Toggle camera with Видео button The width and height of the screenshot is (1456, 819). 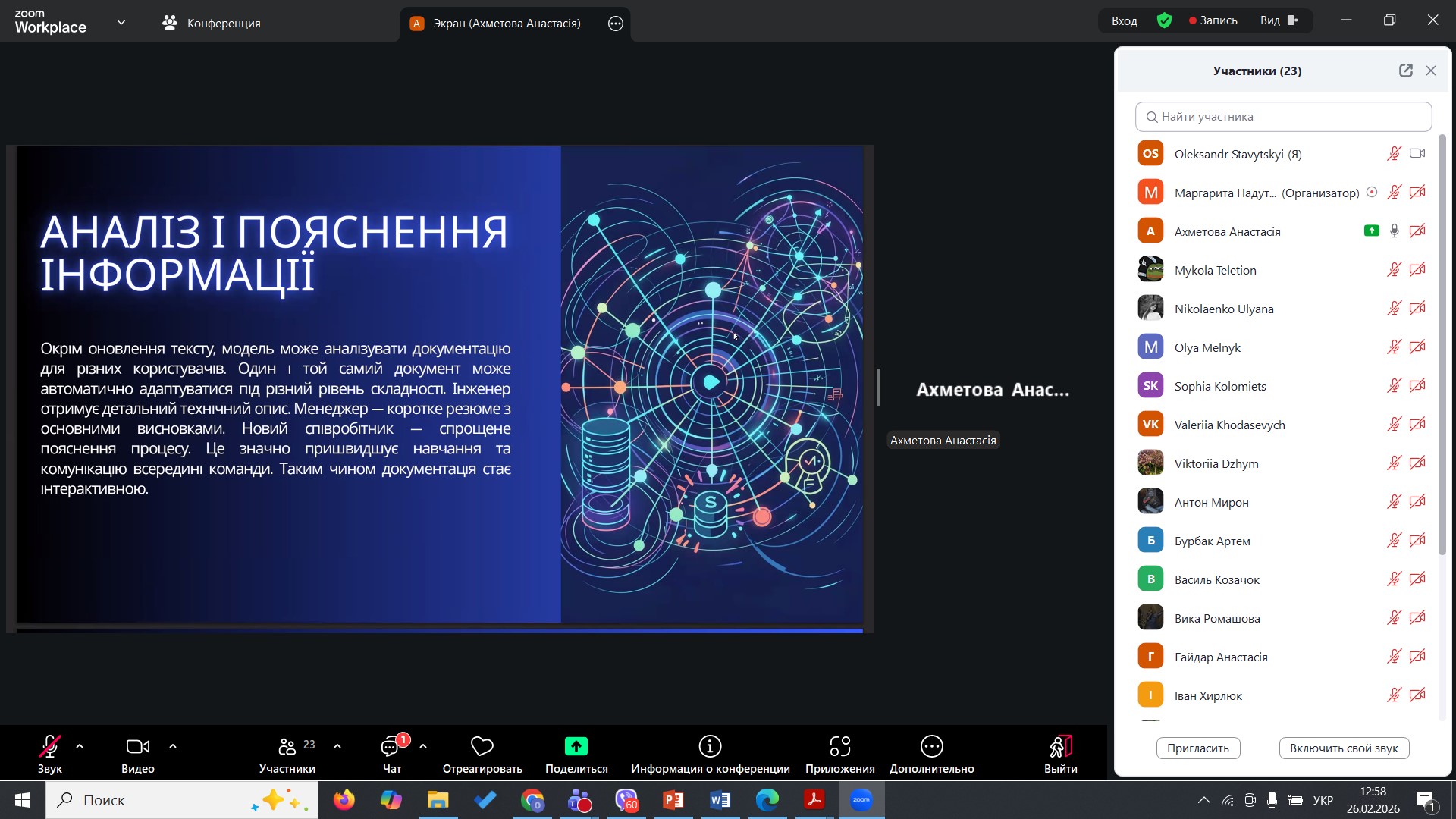point(137,748)
